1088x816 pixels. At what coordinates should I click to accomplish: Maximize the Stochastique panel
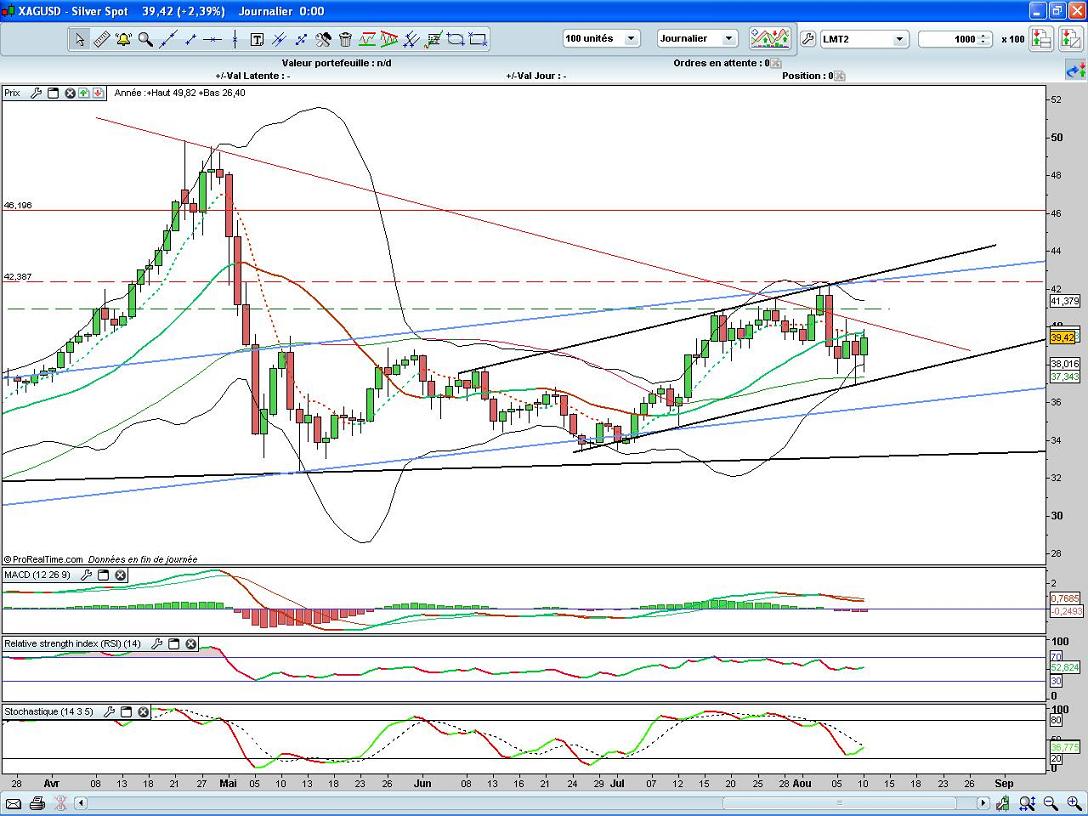pos(127,712)
